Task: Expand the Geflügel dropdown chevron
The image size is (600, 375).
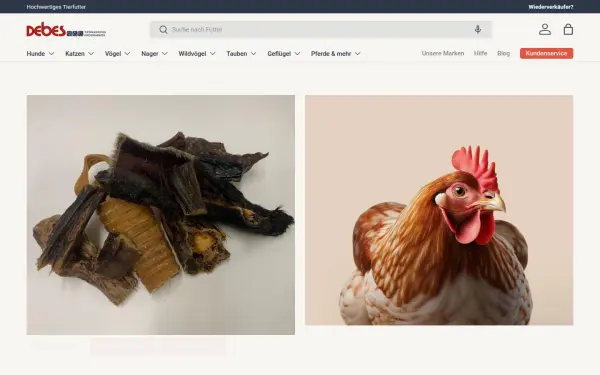Action: (297, 54)
